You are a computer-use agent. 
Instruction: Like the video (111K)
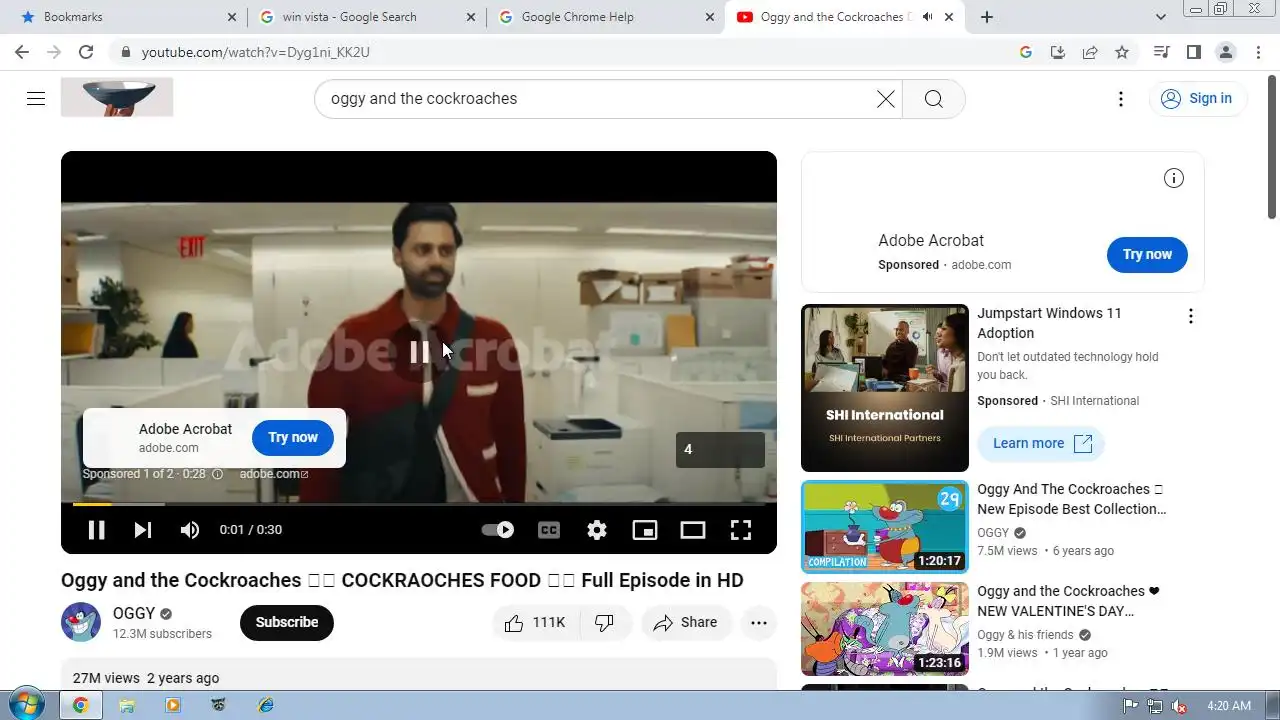535,623
